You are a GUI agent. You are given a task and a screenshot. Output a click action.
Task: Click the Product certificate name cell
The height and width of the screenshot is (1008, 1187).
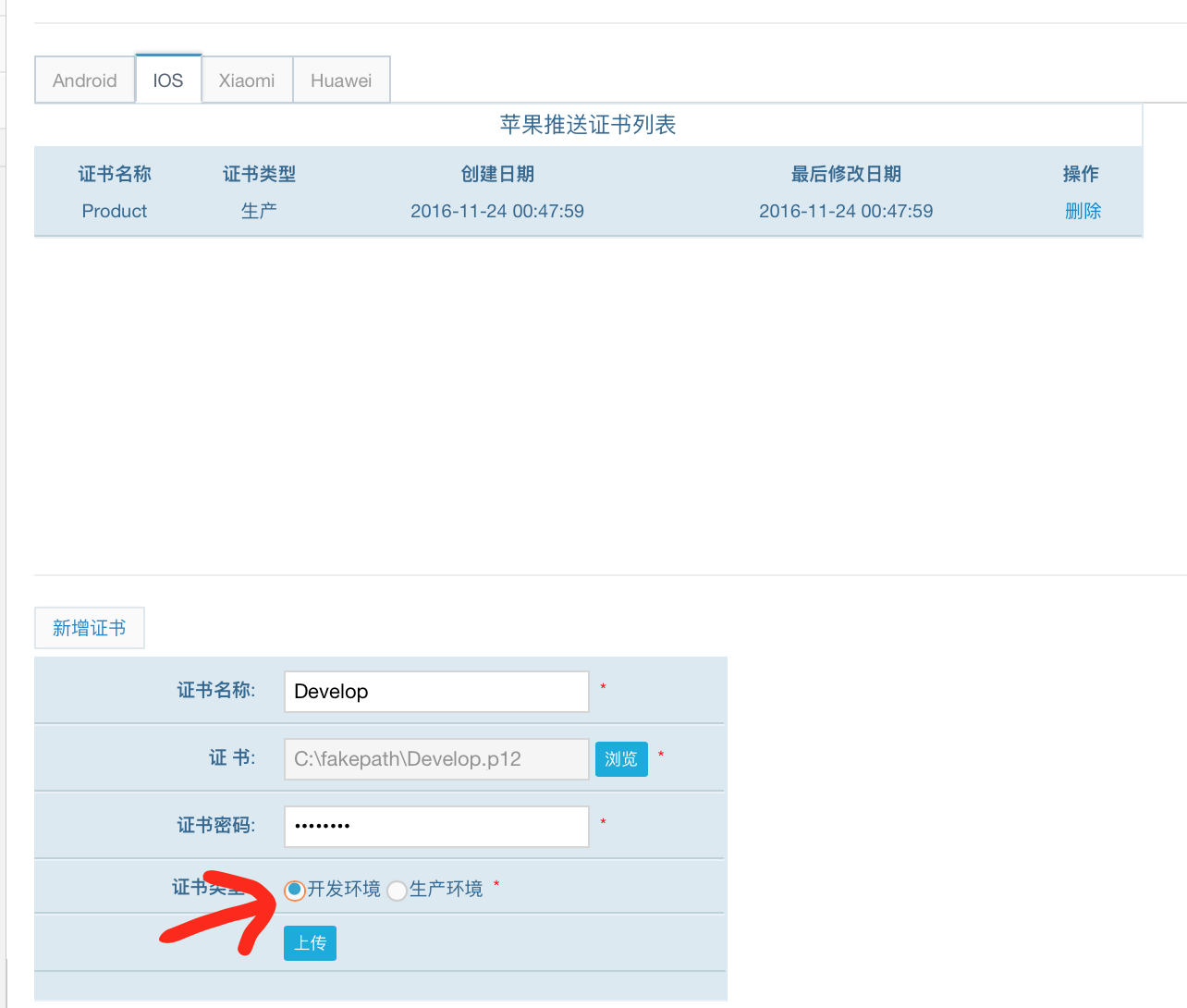[115, 211]
